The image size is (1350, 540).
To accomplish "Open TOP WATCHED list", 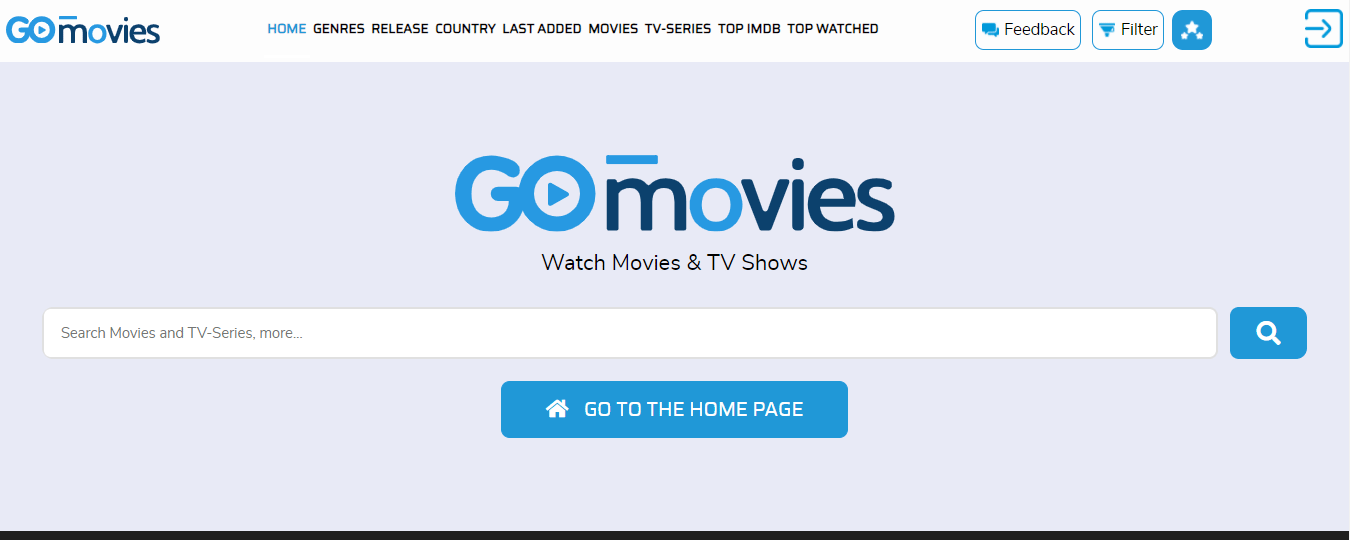I will click(833, 29).
